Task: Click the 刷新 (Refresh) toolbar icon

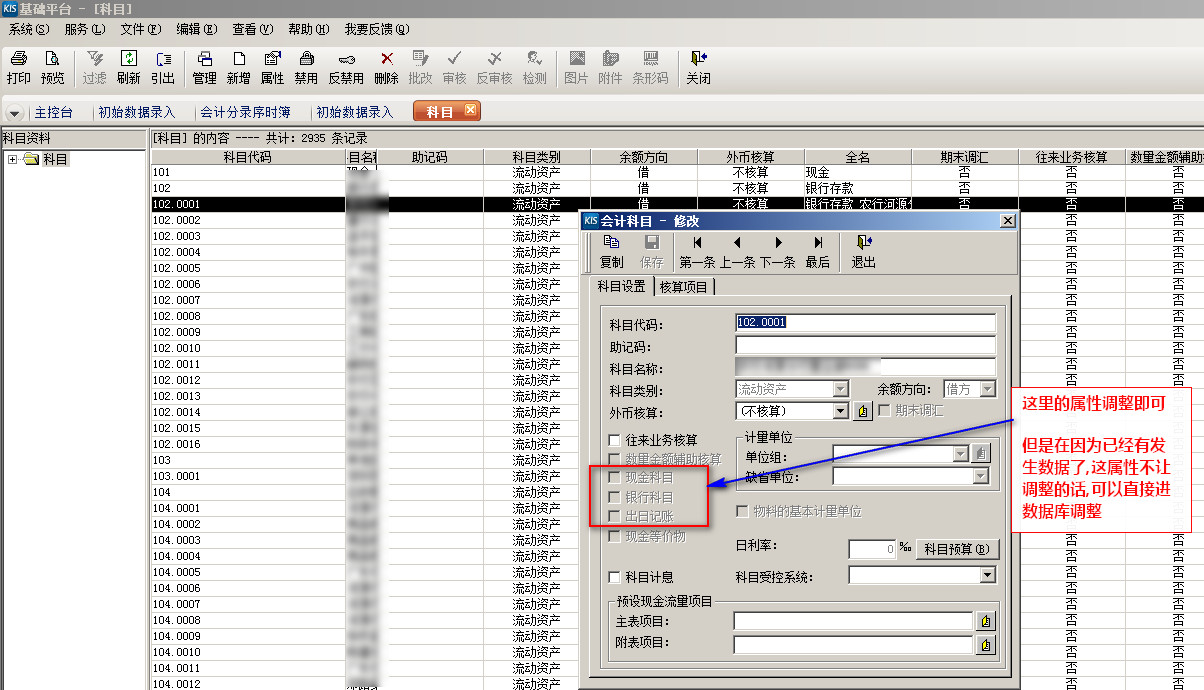Action: 128,67
